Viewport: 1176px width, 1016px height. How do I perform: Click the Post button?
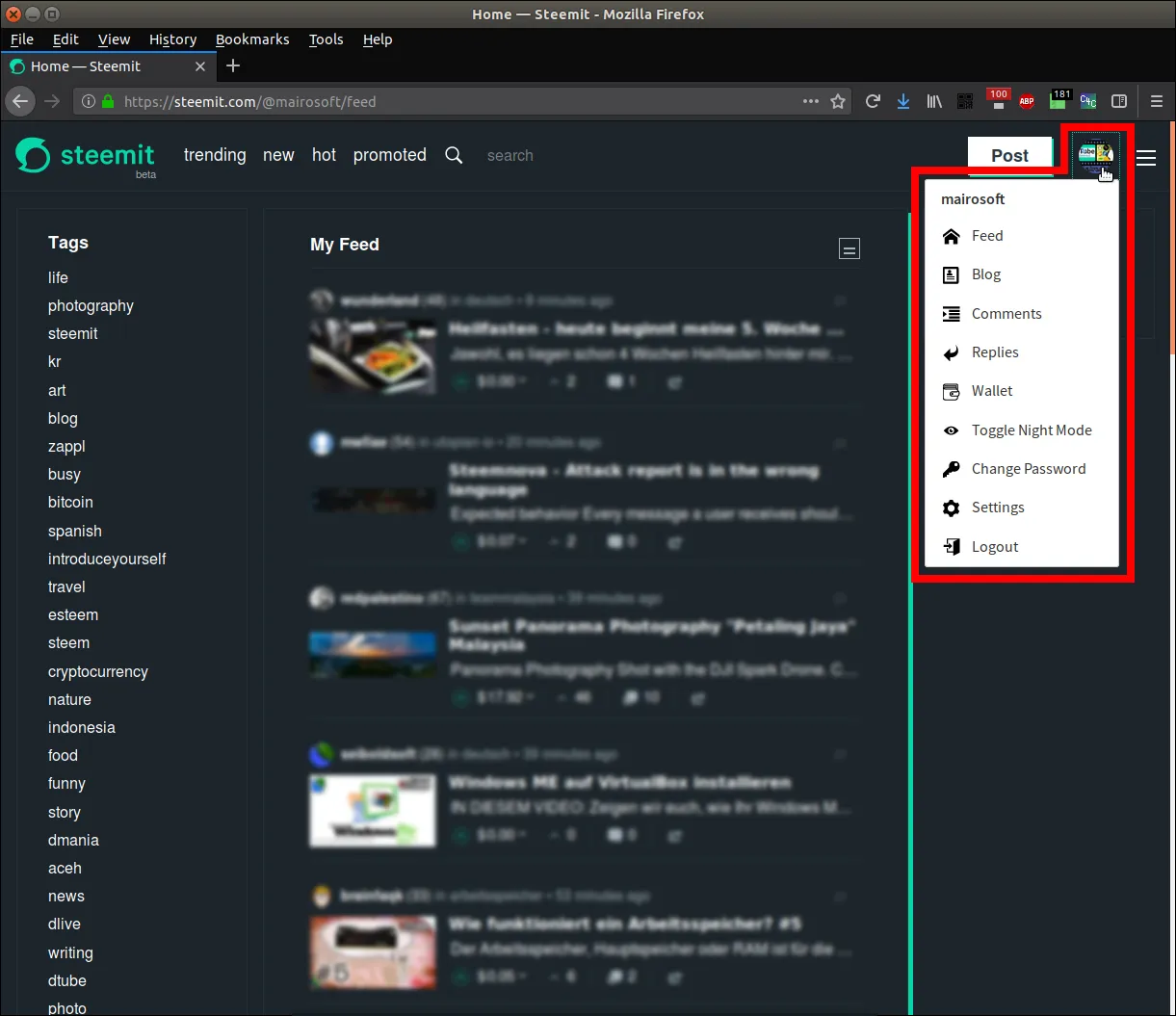coord(1010,156)
